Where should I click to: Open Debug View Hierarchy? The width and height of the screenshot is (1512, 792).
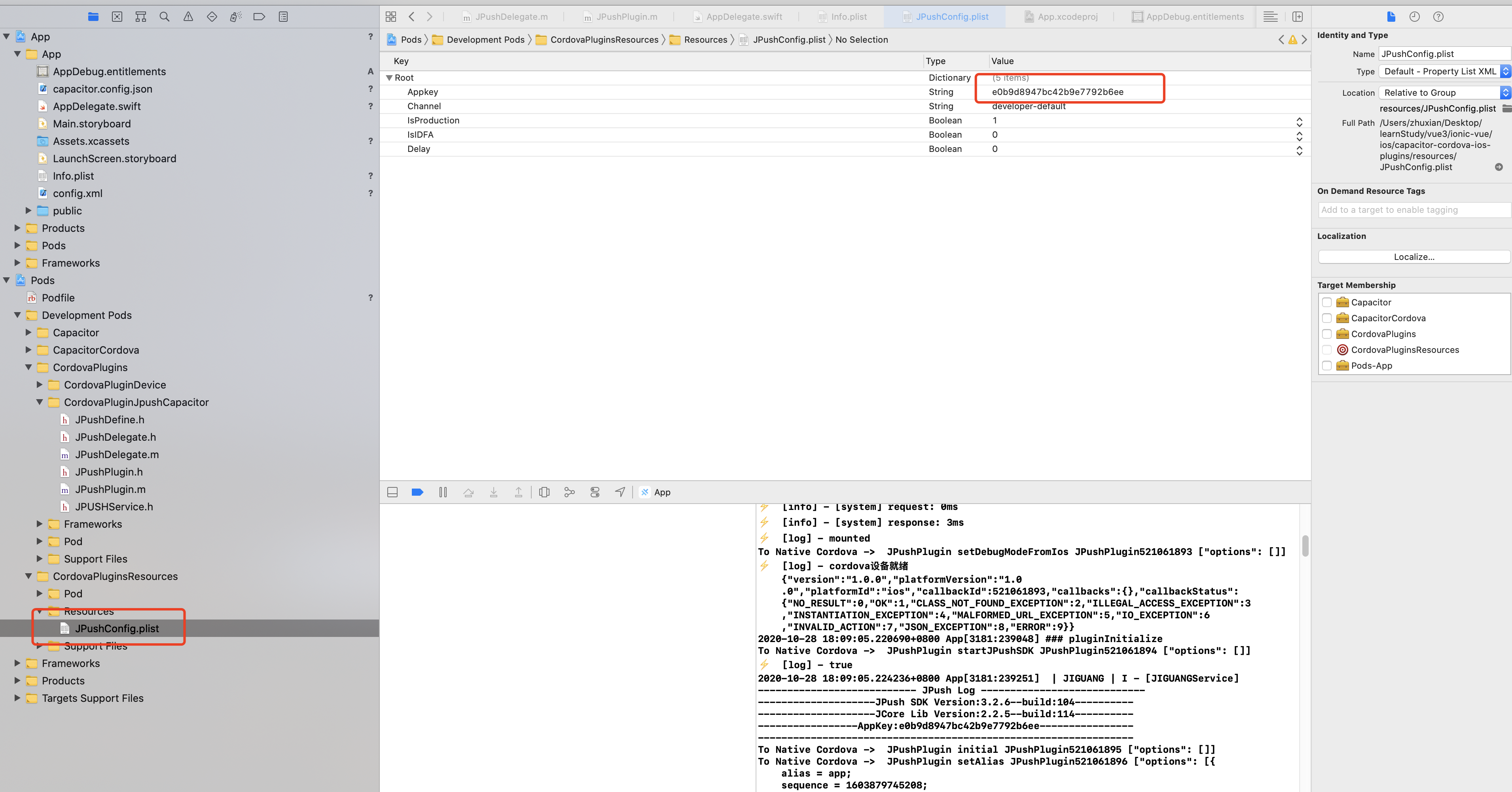click(544, 492)
